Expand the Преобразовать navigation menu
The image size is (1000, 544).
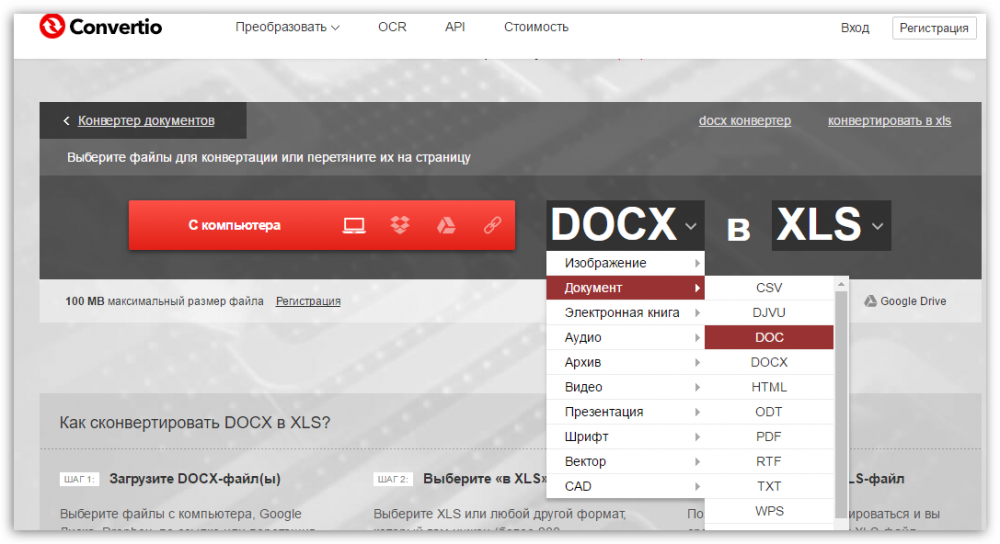(x=287, y=27)
